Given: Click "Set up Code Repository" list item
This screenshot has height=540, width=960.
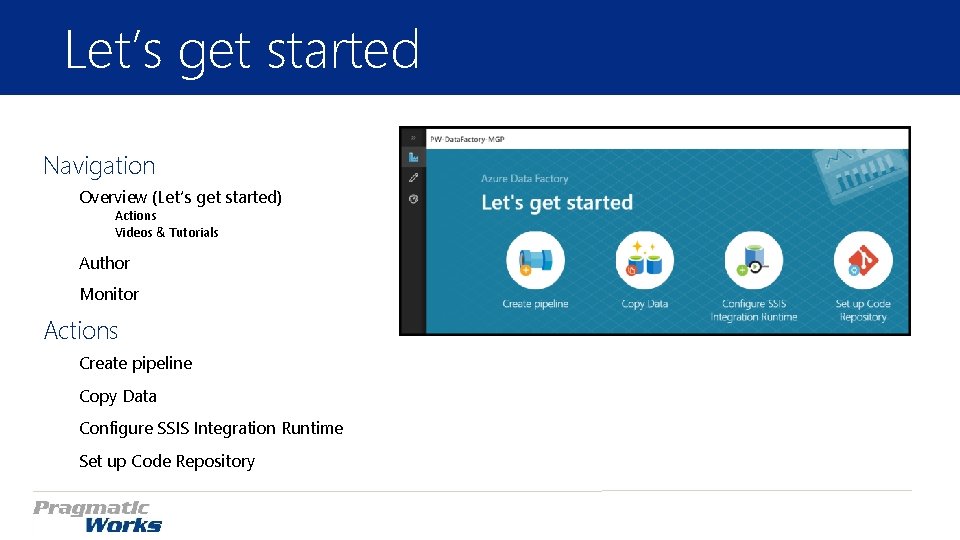Looking at the screenshot, I should coord(167,462).
